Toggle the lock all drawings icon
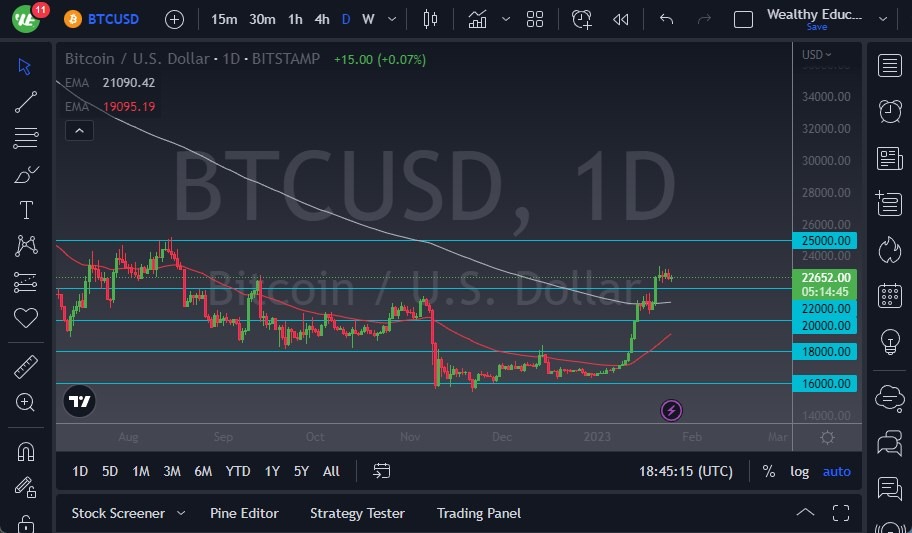This screenshot has width=912, height=533. pyautogui.click(x=26, y=523)
